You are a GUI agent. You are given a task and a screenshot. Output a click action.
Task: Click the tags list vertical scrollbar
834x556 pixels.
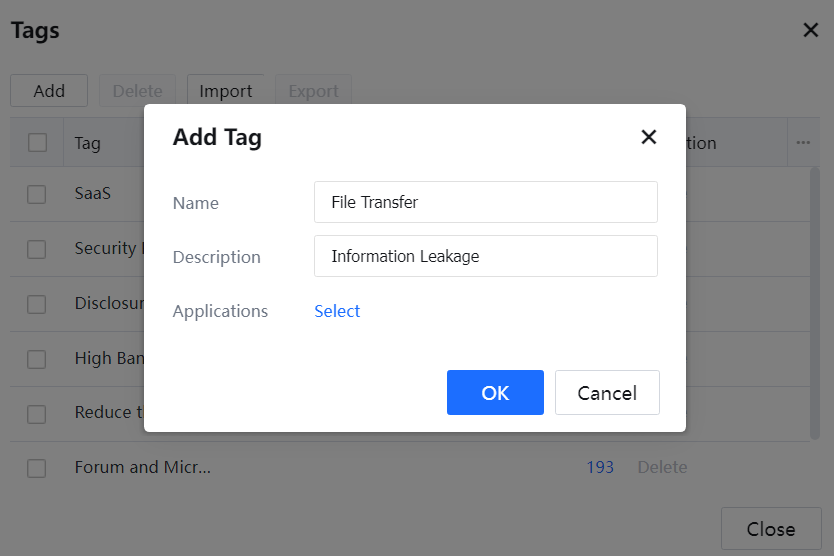[x=814, y=300]
